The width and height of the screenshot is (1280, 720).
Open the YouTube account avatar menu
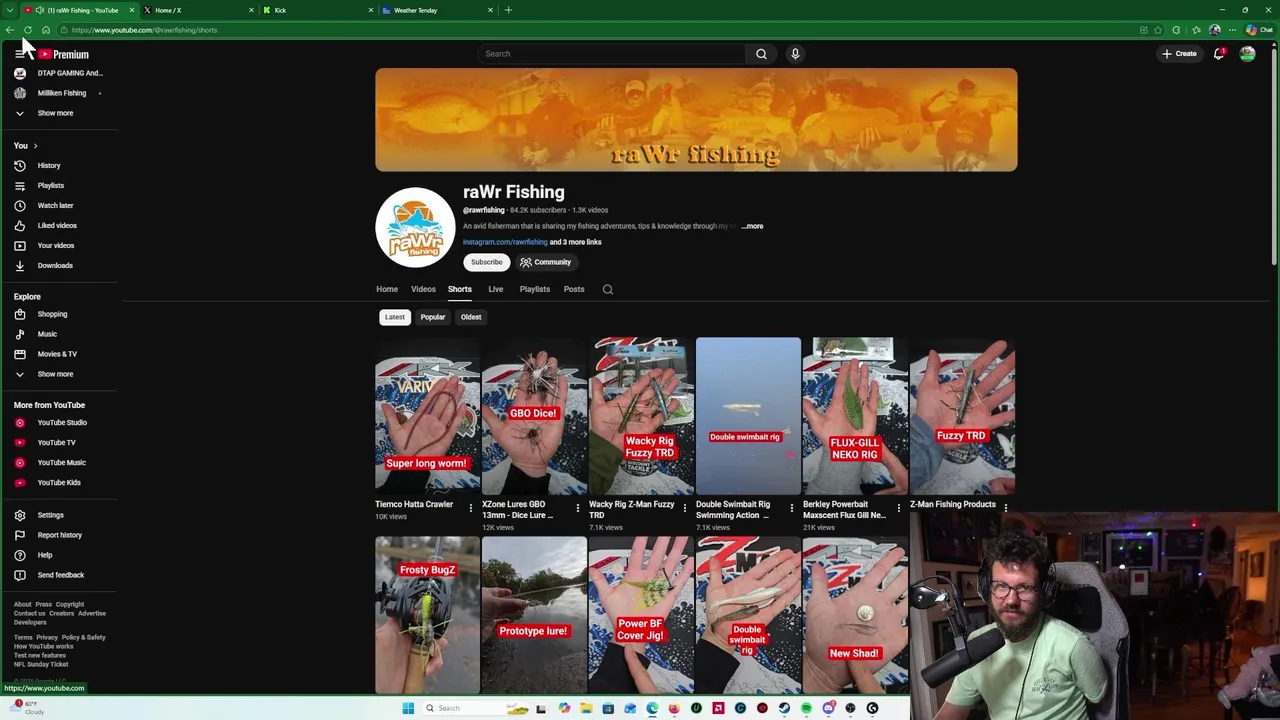[x=1247, y=54]
